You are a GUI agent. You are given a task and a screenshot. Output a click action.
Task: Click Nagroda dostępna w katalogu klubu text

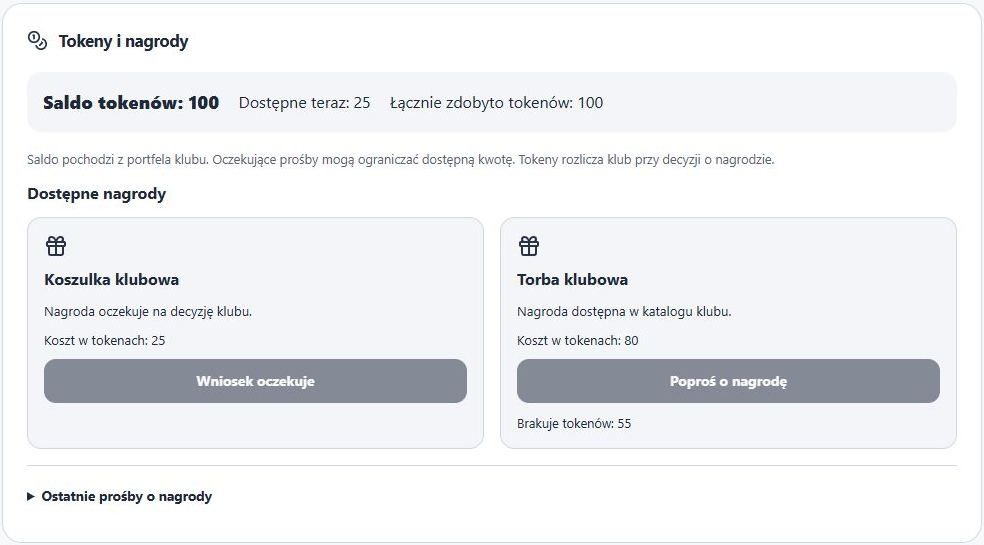624,311
